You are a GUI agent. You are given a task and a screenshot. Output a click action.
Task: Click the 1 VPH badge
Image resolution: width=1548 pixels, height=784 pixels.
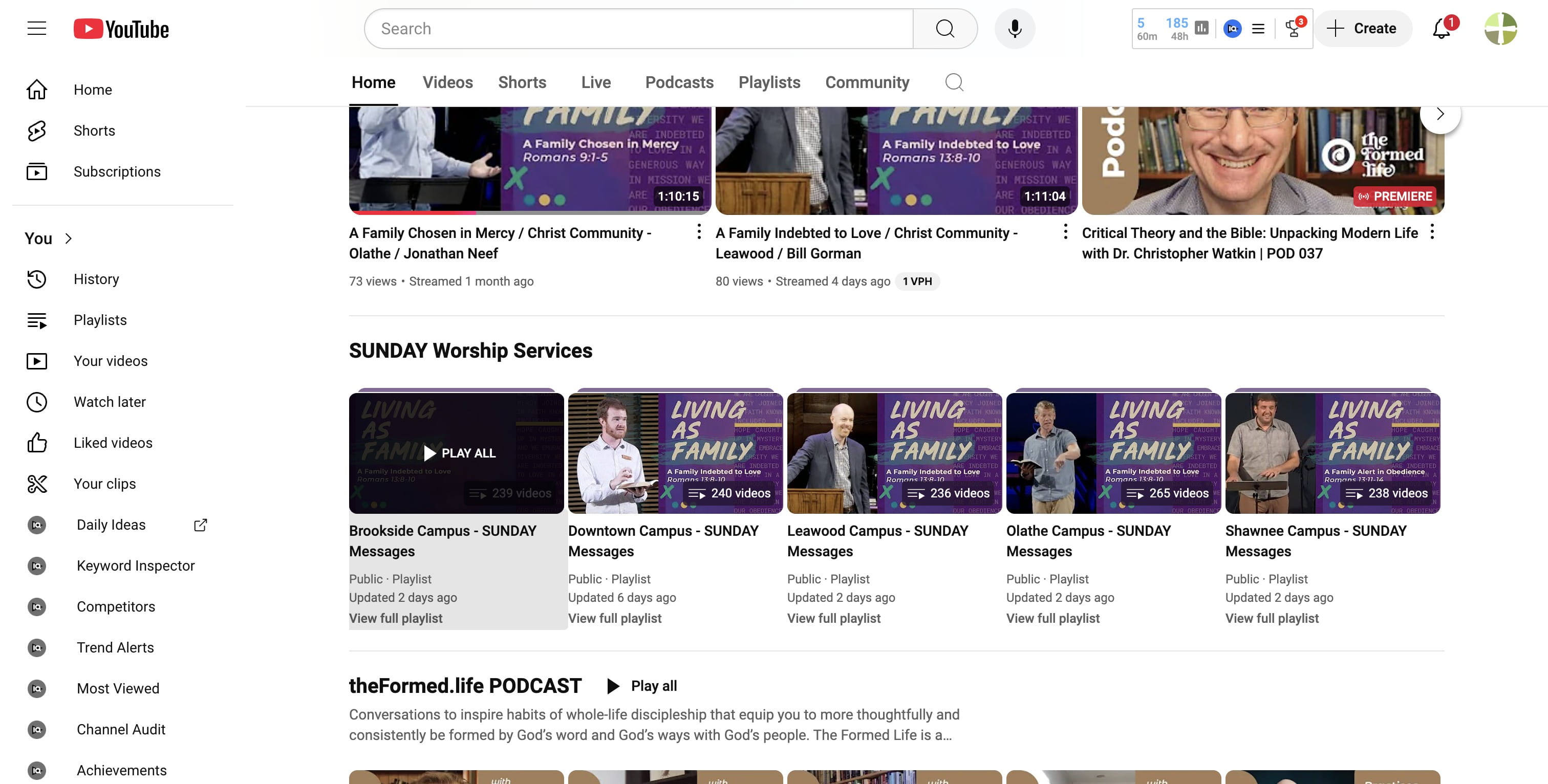(x=917, y=281)
